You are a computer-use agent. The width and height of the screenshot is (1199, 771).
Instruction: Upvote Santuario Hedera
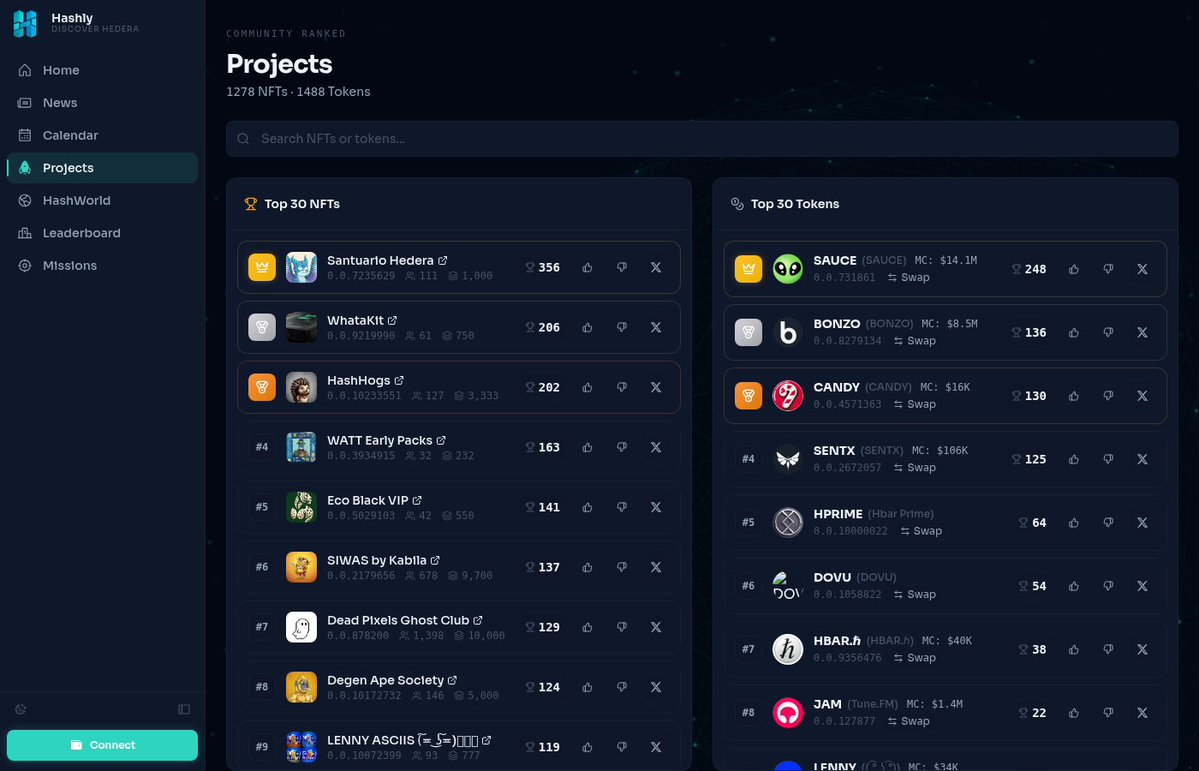[587, 268]
